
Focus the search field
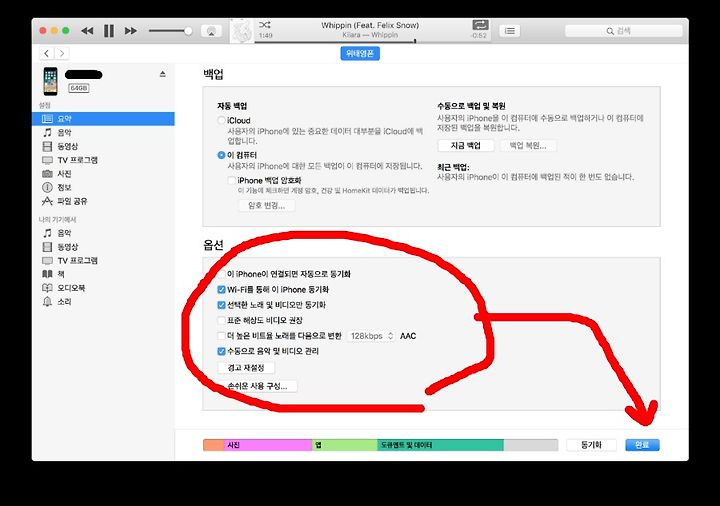624,31
